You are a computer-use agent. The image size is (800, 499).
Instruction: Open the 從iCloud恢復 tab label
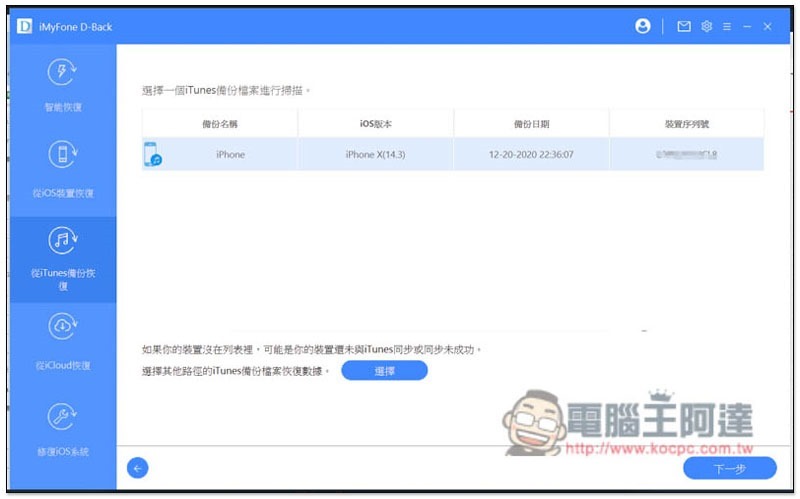click(x=63, y=365)
